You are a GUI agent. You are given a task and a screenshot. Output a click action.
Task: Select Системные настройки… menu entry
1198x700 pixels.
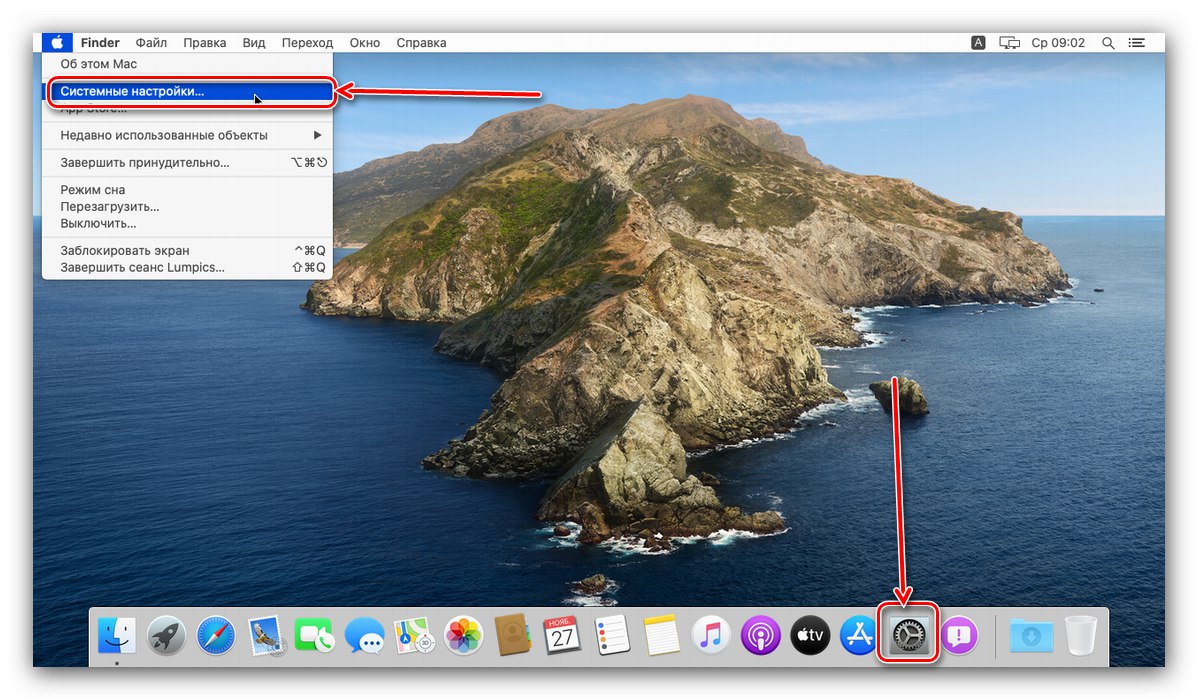187,91
